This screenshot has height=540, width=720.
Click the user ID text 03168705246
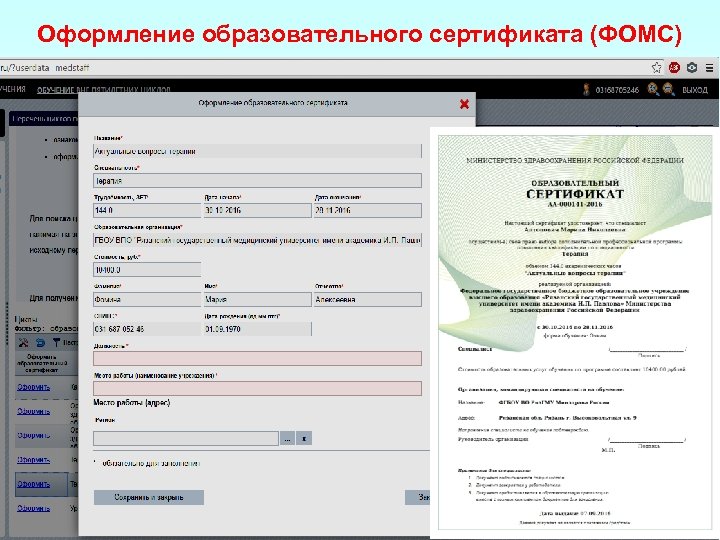[x=617, y=90]
